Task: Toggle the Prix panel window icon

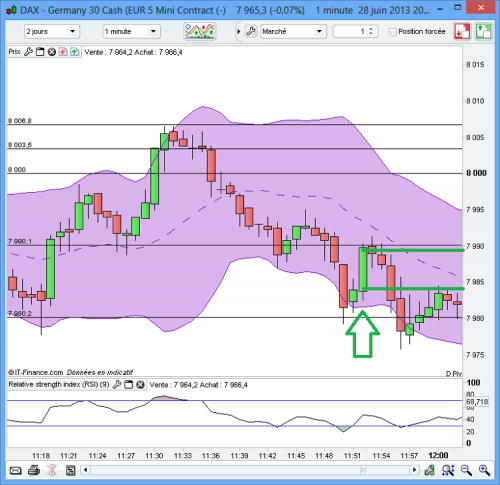Action: pyautogui.click(x=40, y=52)
